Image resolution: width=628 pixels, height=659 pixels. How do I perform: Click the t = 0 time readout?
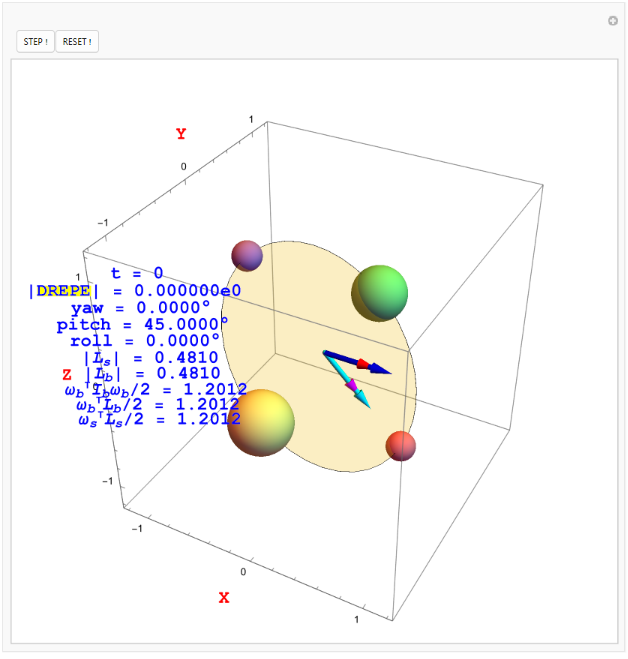136,273
